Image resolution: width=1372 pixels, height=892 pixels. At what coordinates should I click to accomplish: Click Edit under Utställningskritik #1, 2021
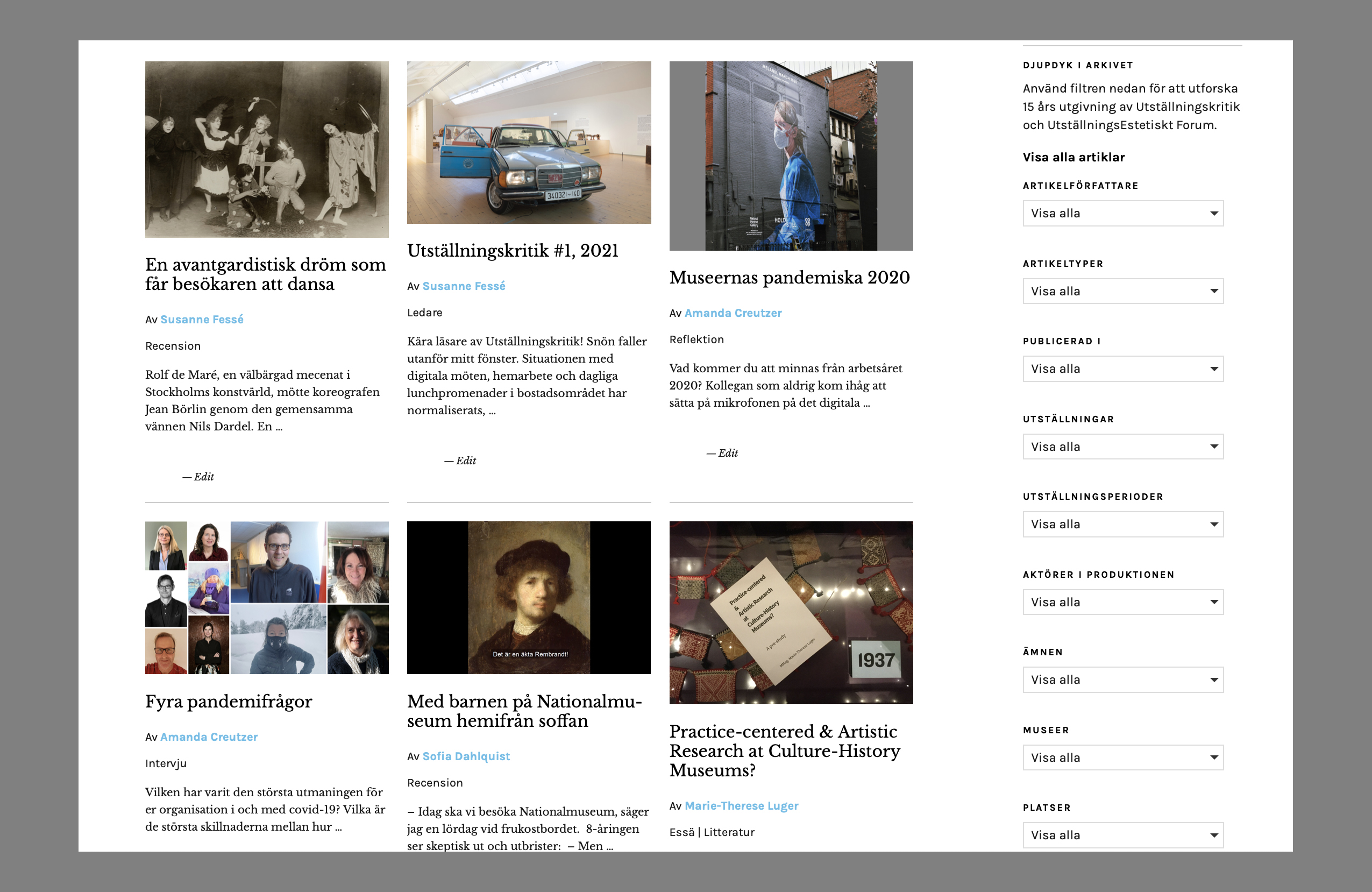click(466, 461)
